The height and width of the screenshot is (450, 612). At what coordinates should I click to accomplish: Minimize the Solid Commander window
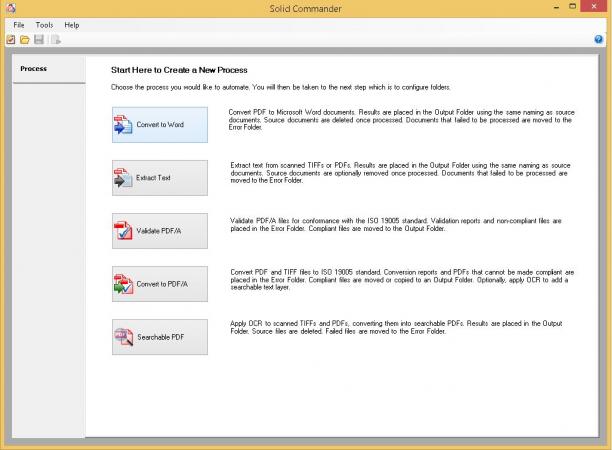556,7
